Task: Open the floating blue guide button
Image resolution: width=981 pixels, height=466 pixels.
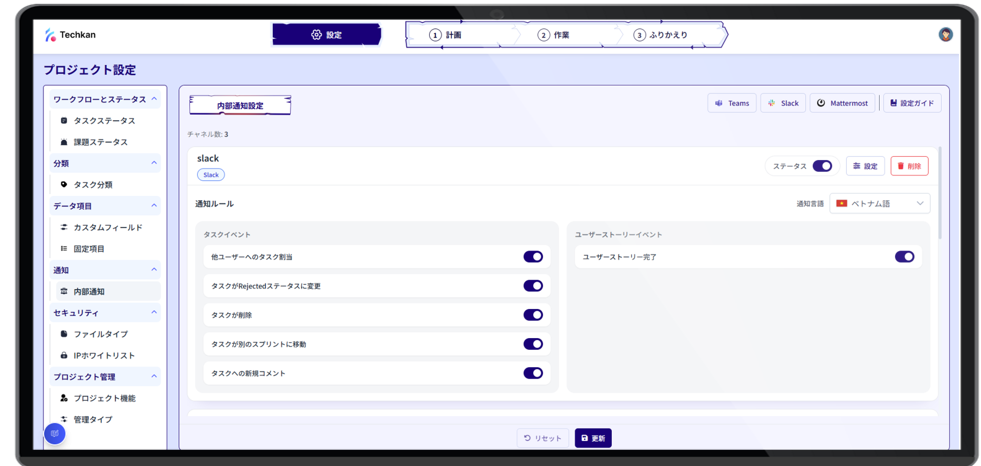Action: [x=55, y=433]
